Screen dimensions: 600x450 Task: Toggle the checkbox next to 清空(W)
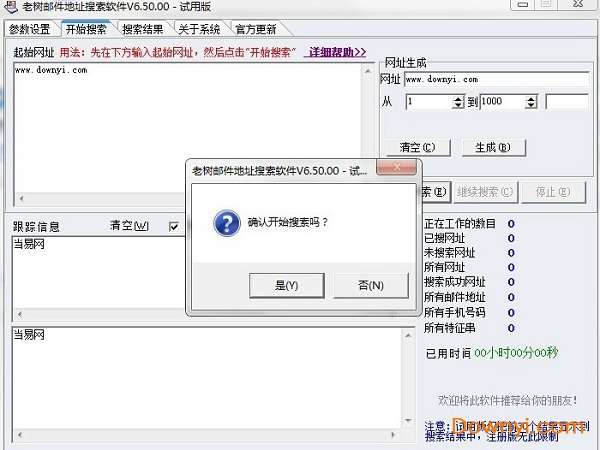pos(174,227)
